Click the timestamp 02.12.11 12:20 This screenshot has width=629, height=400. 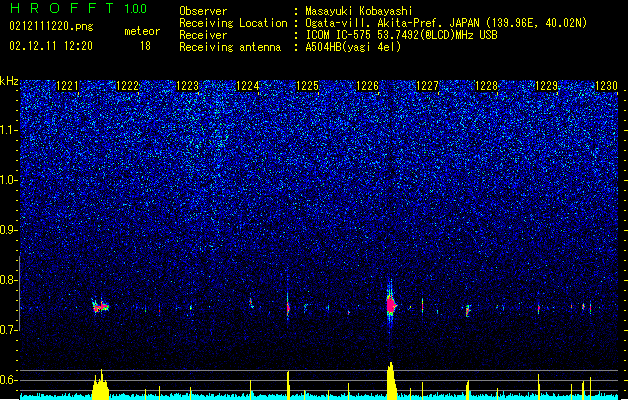tap(51, 46)
